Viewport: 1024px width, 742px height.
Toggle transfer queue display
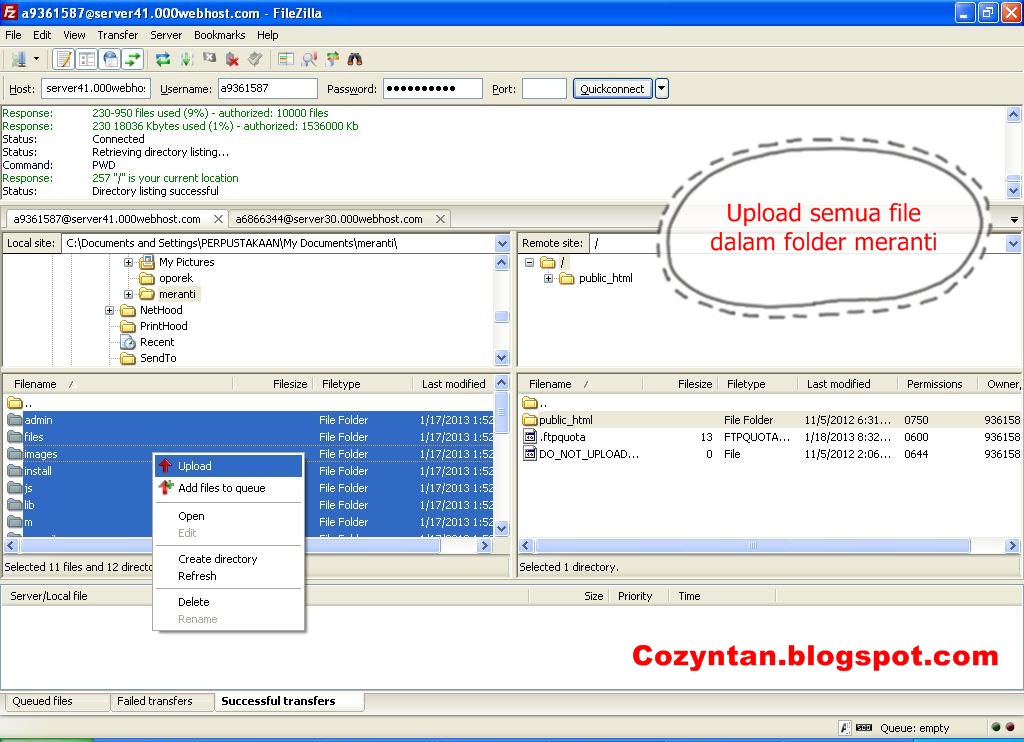pyautogui.click(x=133, y=59)
